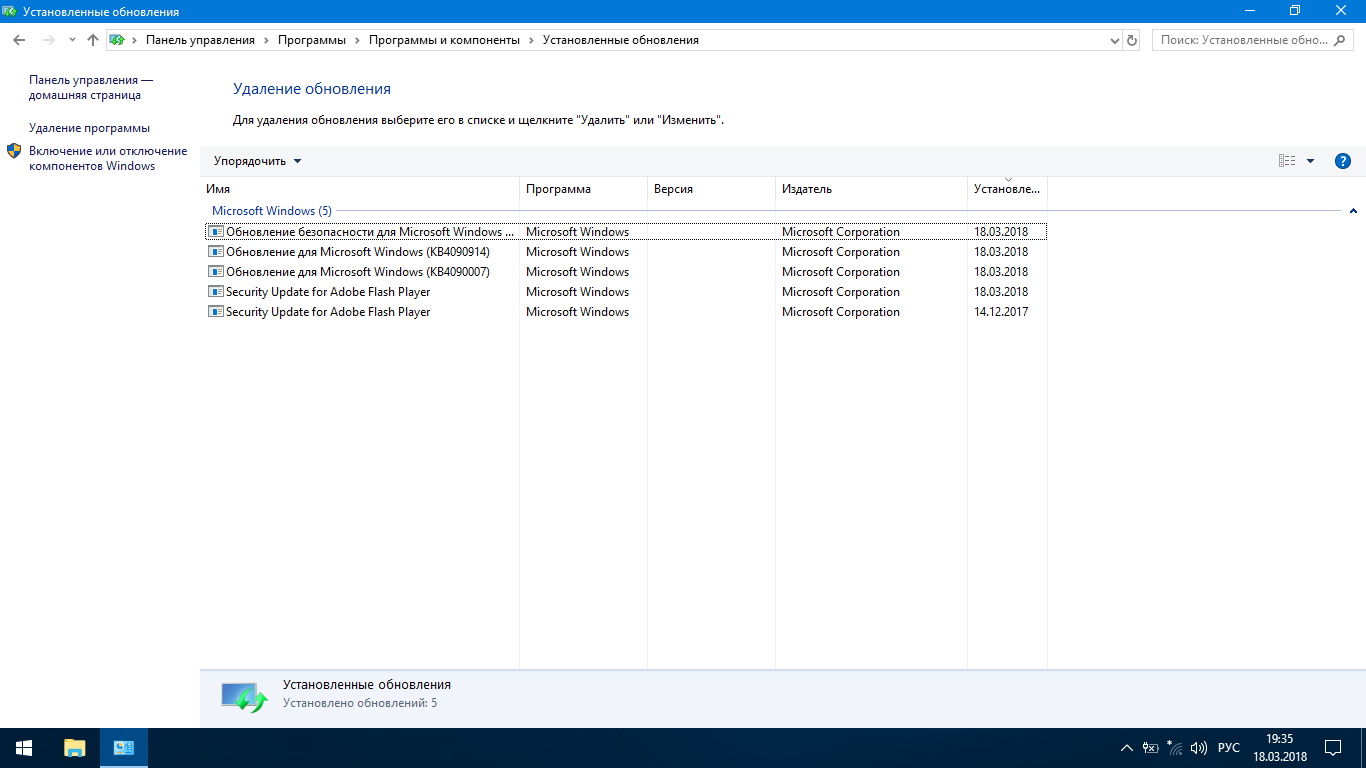Open the Панель управления breadcrumb
Screen dimensions: 1366x768
(200, 40)
